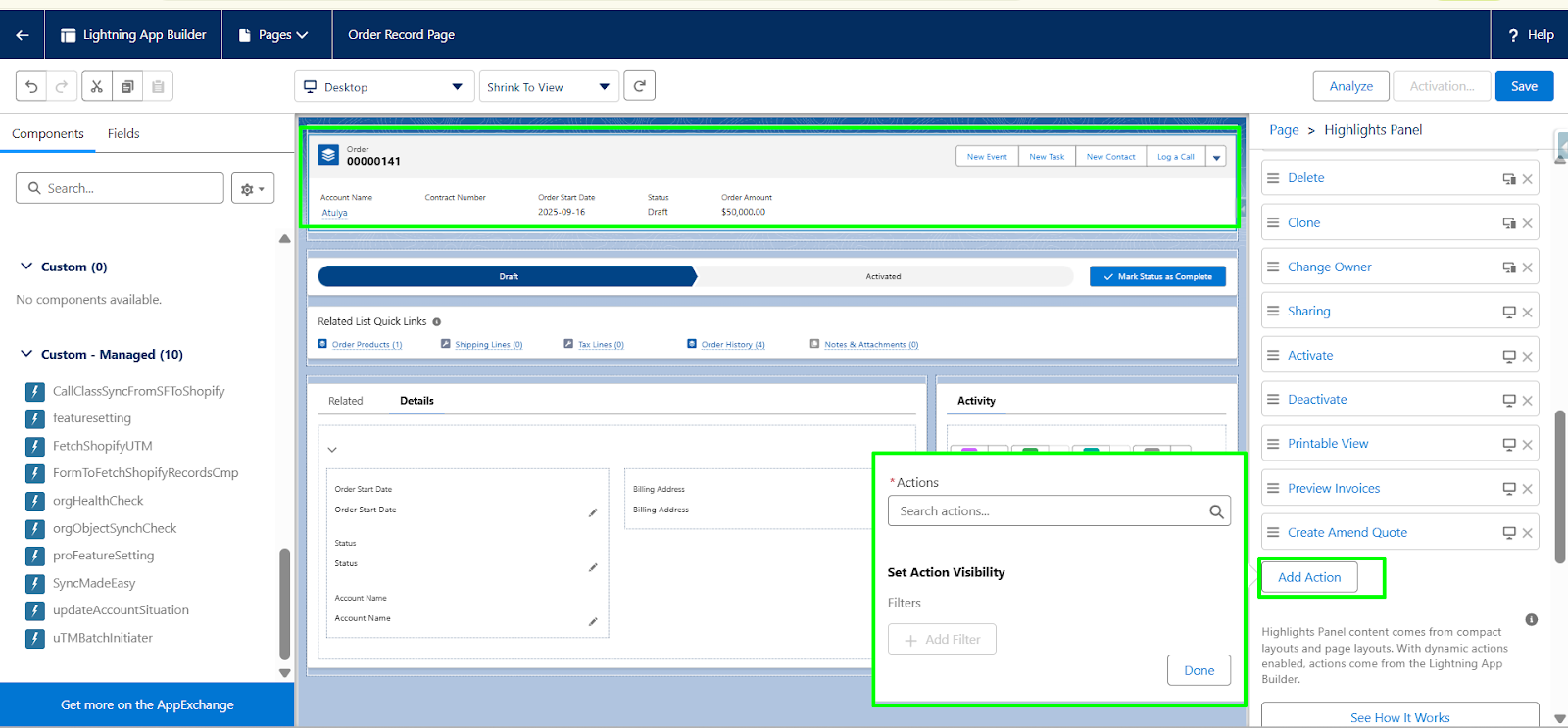Collapse the Details section chevron

[x=332, y=450]
